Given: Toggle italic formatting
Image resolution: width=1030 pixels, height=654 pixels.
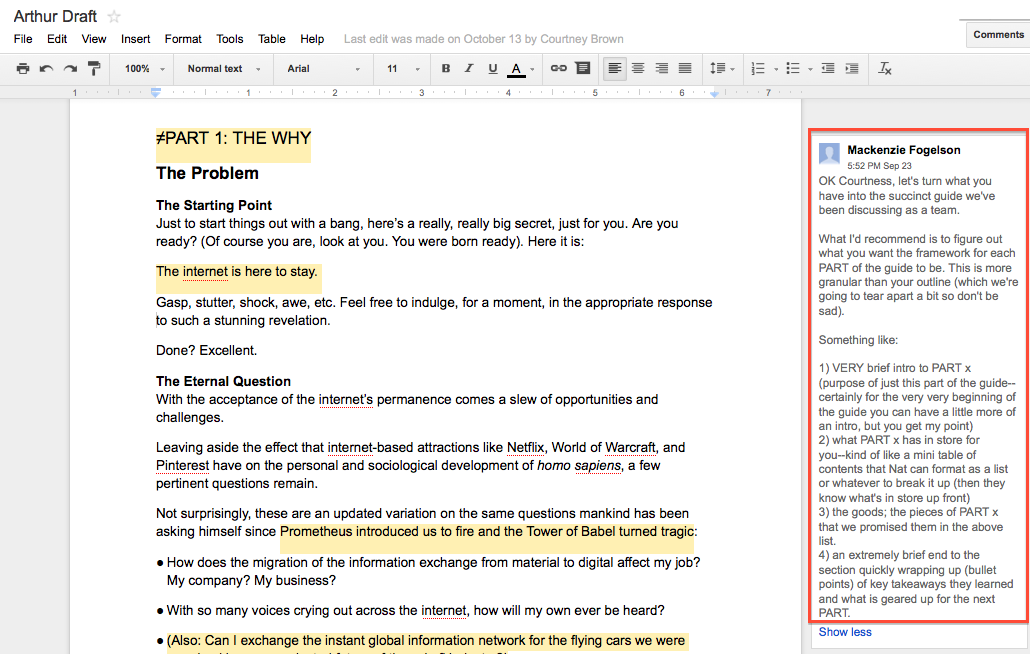Looking at the screenshot, I should pyautogui.click(x=469, y=69).
